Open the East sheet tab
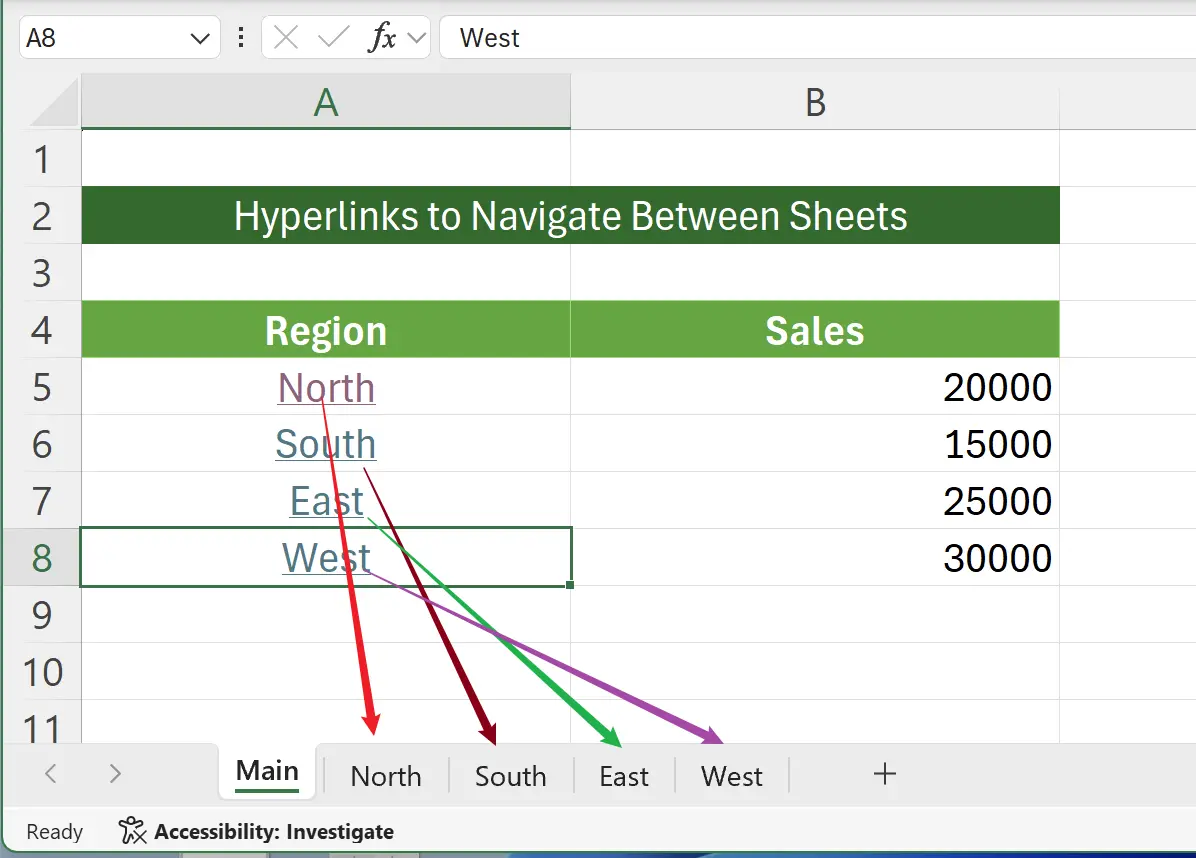Screen dimensions: 1196x858 click(624, 775)
